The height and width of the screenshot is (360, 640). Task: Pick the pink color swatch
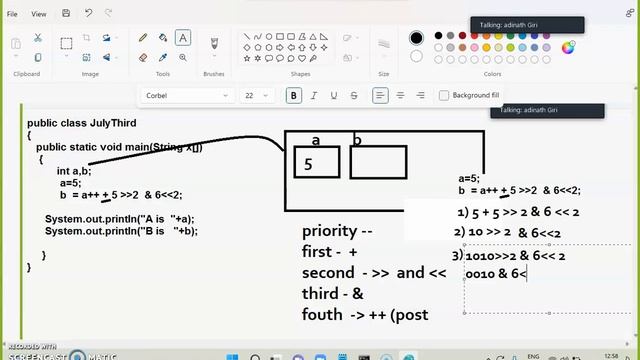pos(474,47)
